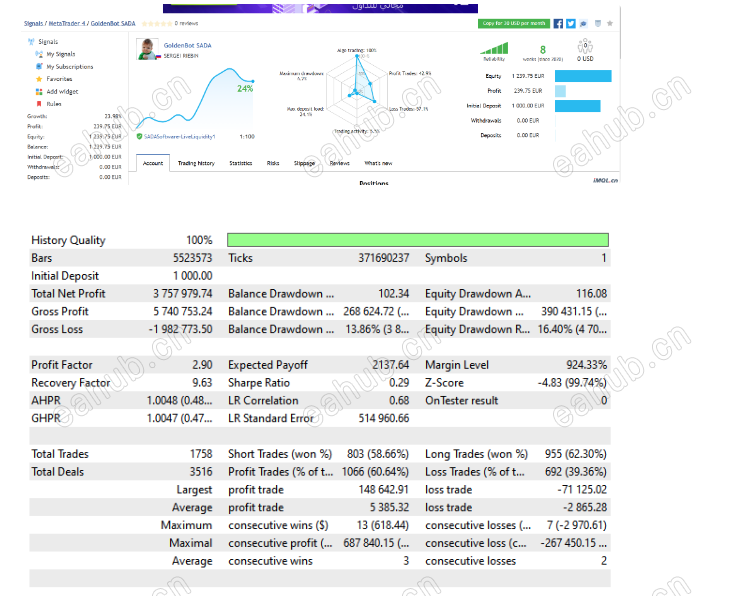Open the SADASoftware-LiveLiquidity1 broker link
The width and height of the screenshot is (749, 596).
coord(180,137)
